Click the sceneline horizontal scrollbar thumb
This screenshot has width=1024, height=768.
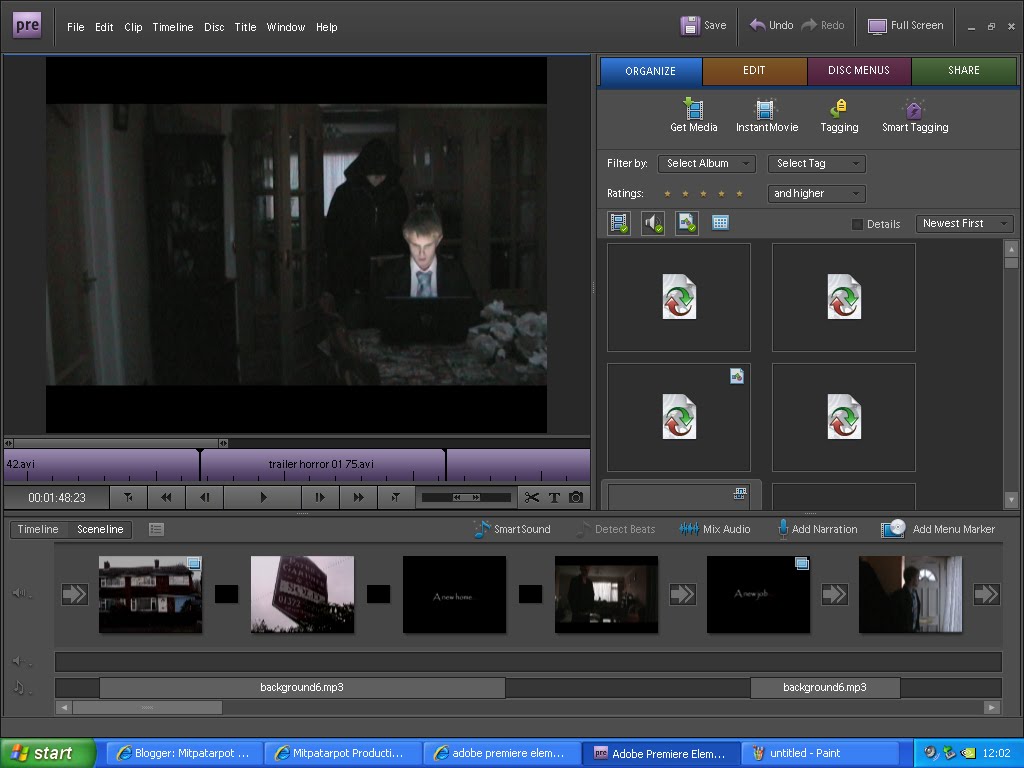point(148,707)
